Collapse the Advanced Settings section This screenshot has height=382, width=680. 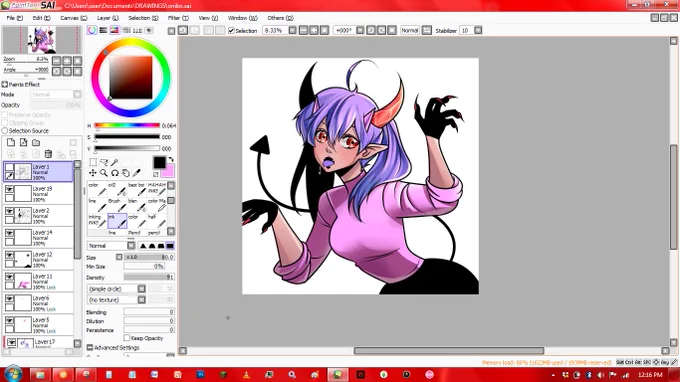pos(90,347)
